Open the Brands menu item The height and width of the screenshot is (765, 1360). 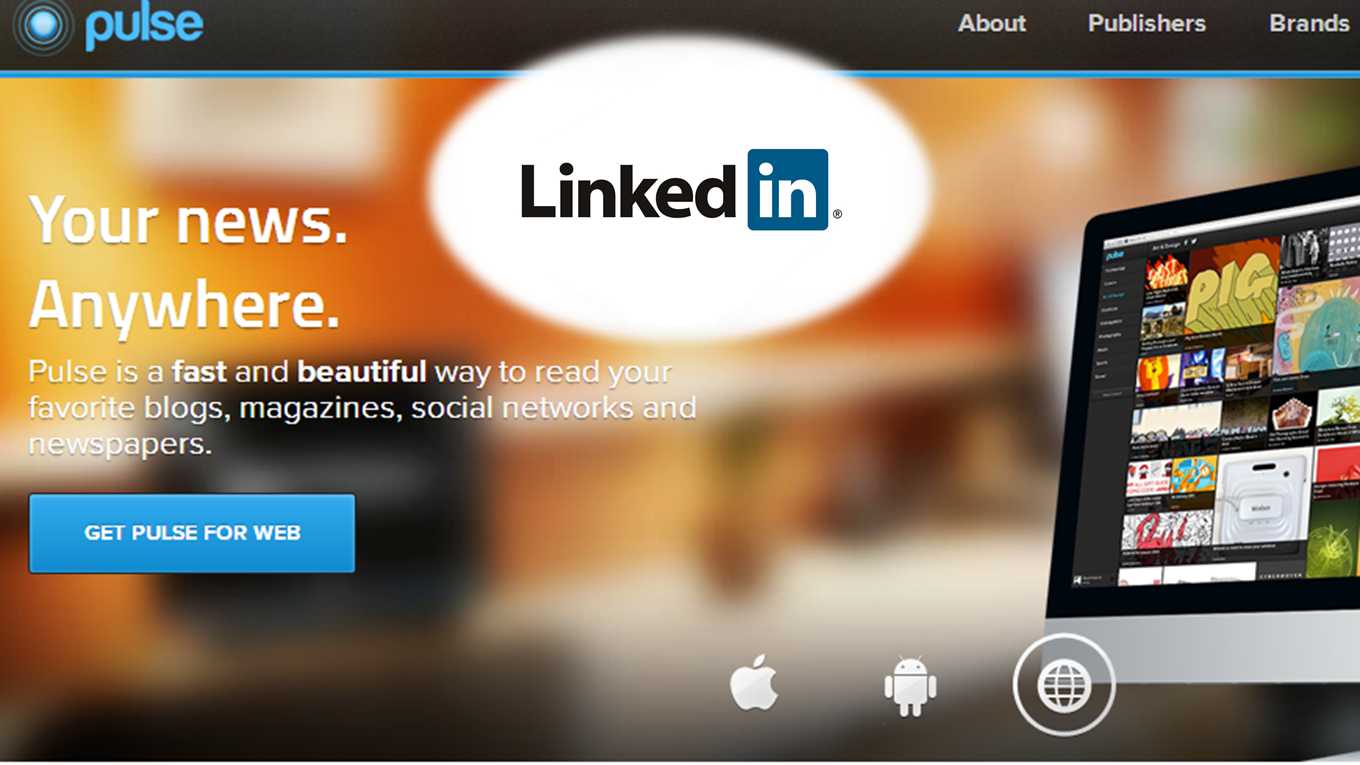click(1309, 23)
